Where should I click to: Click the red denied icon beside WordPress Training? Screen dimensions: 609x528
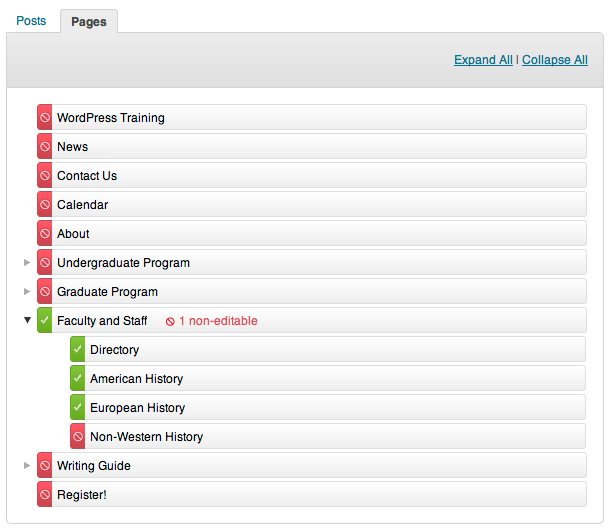(45, 117)
